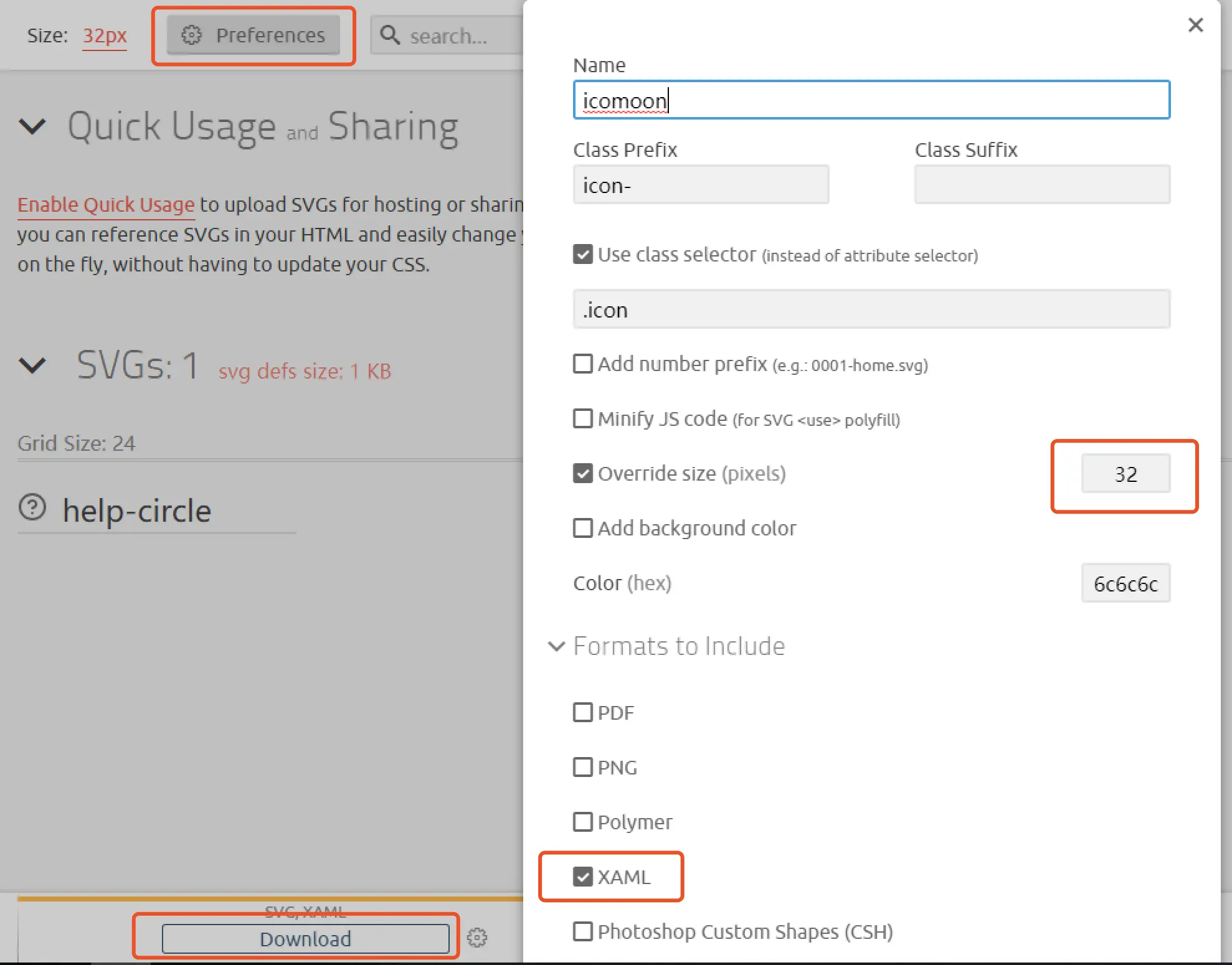Click the Color hex value field
The width and height of the screenshot is (1232, 965).
(1125, 583)
